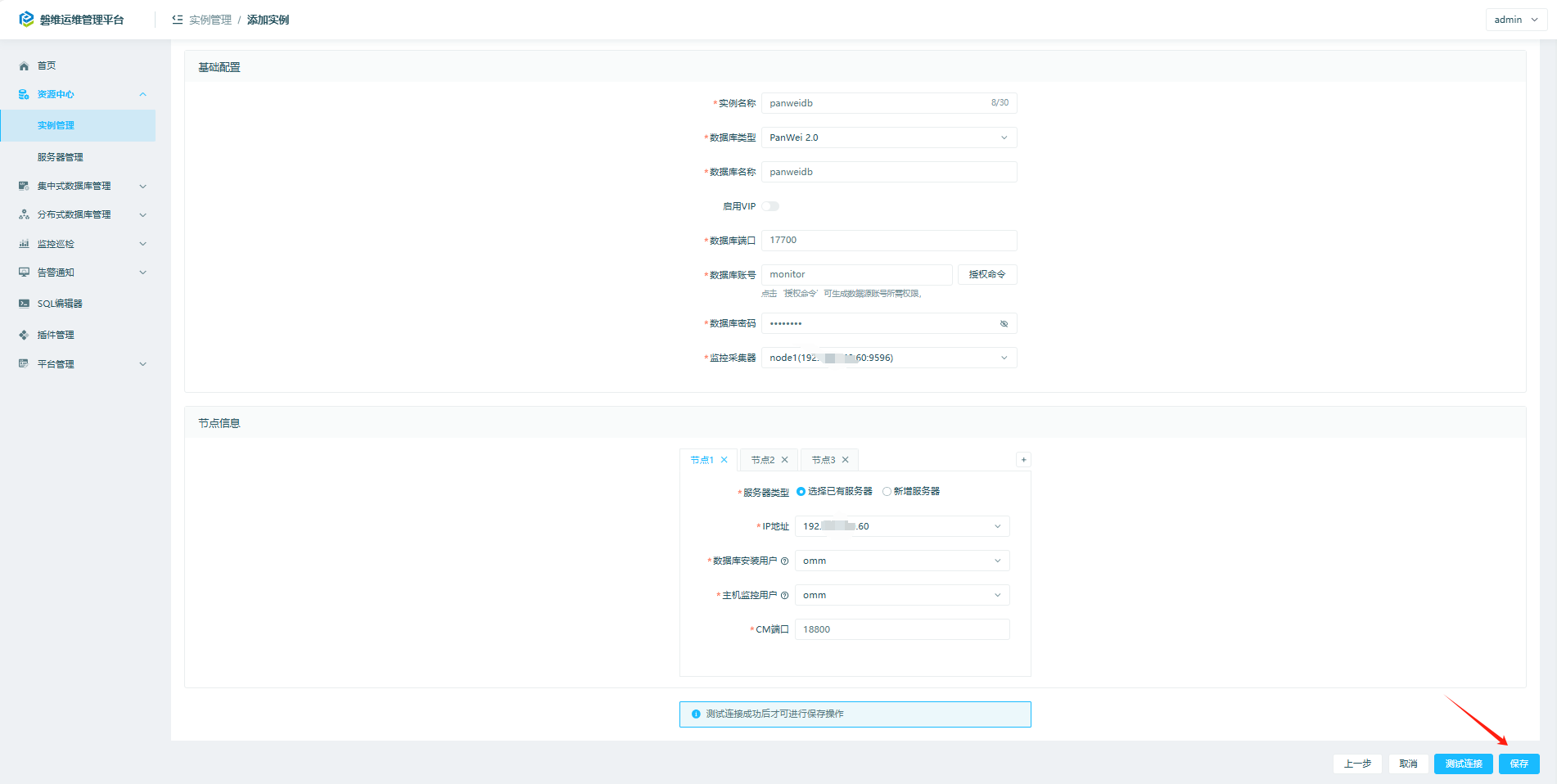Image resolution: width=1557 pixels, height=784 pixels.
Task: Add a new node tab with plus
Action: pyautogui.click(x=1023, y=460)
